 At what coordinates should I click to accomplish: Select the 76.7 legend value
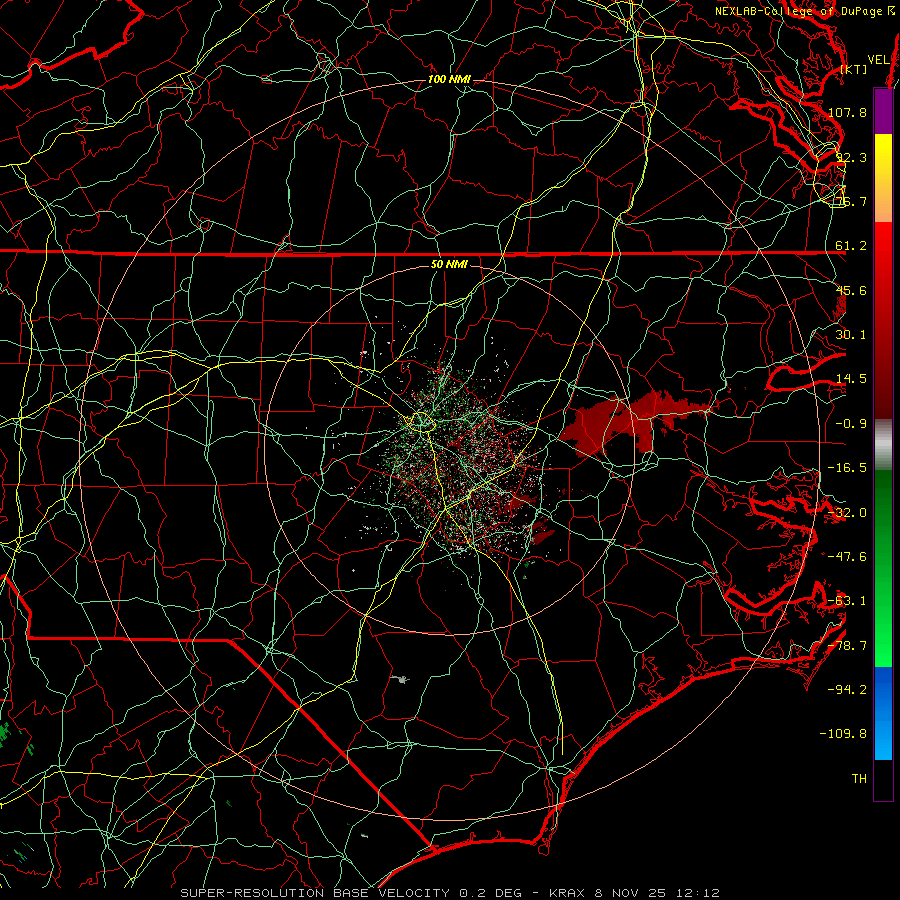point(851,201)
